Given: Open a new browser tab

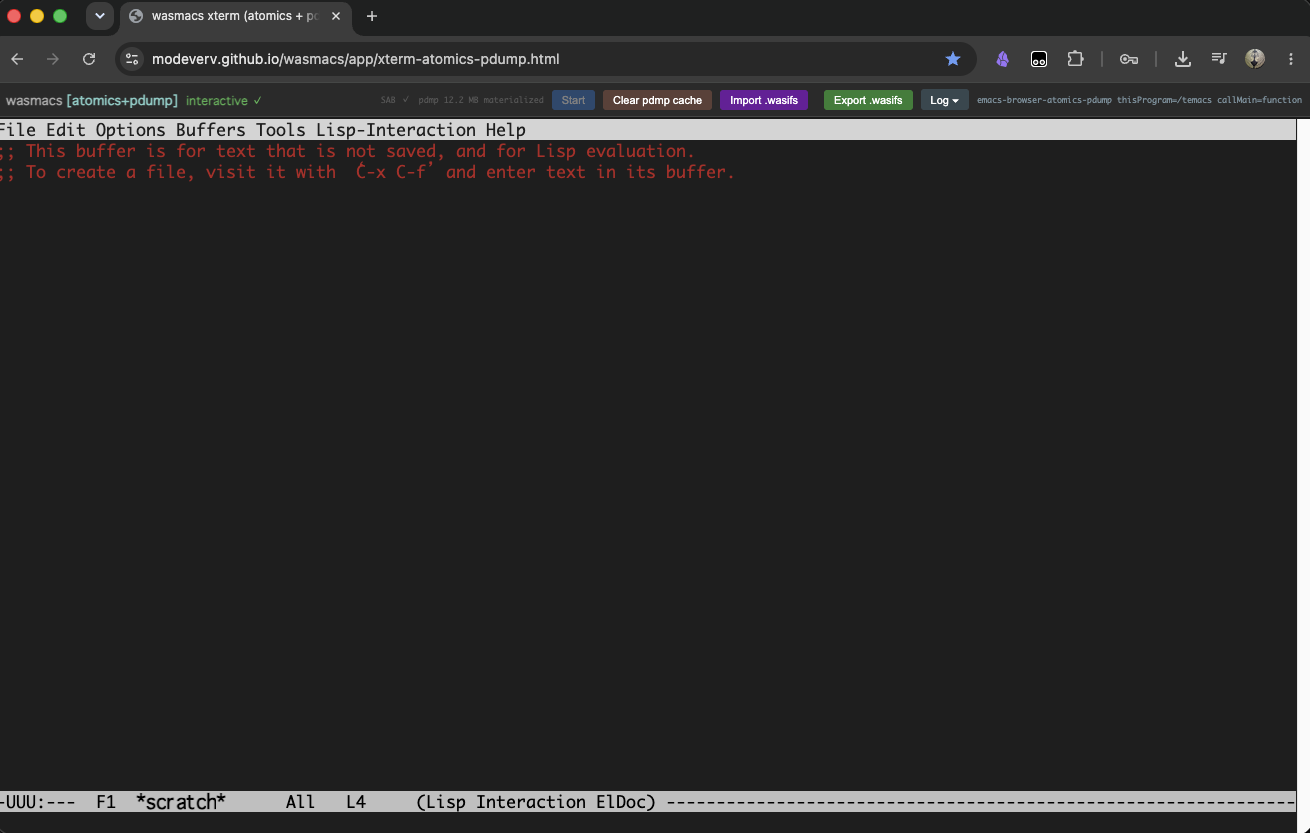Looking at the screenshot, I should click(372, 16).
